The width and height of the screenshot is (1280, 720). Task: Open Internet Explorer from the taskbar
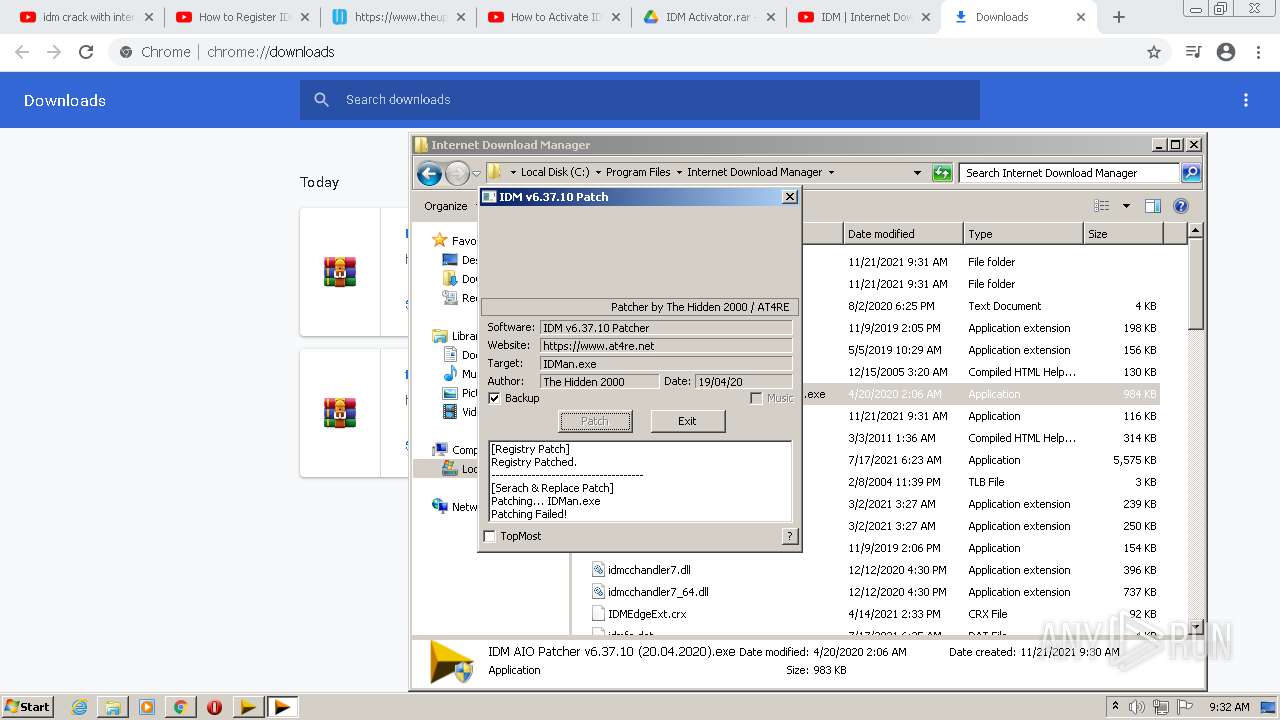click(x=79, y=707)
